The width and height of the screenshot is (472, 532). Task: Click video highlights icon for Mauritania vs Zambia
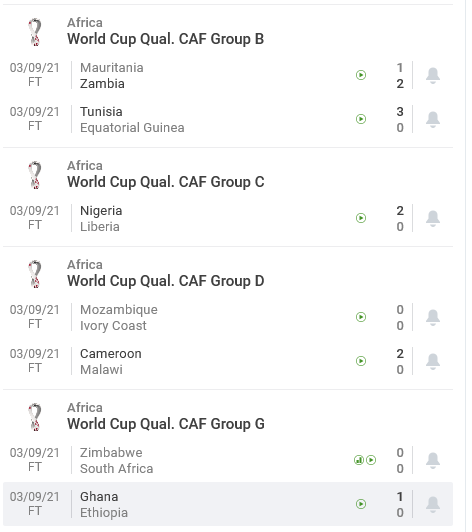pos(361,75)
